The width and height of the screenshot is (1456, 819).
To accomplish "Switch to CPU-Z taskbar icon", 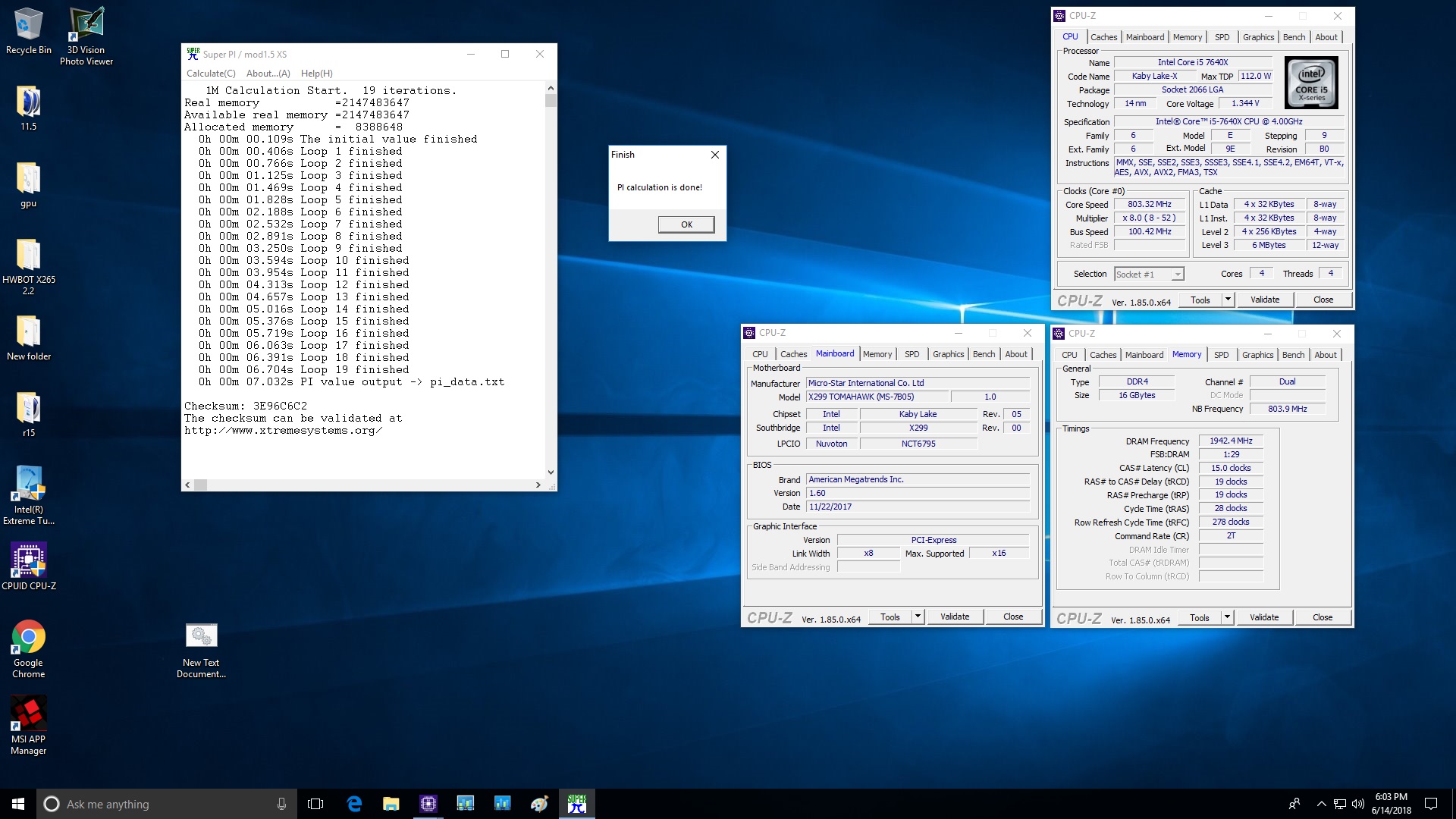I will [428, 804].
